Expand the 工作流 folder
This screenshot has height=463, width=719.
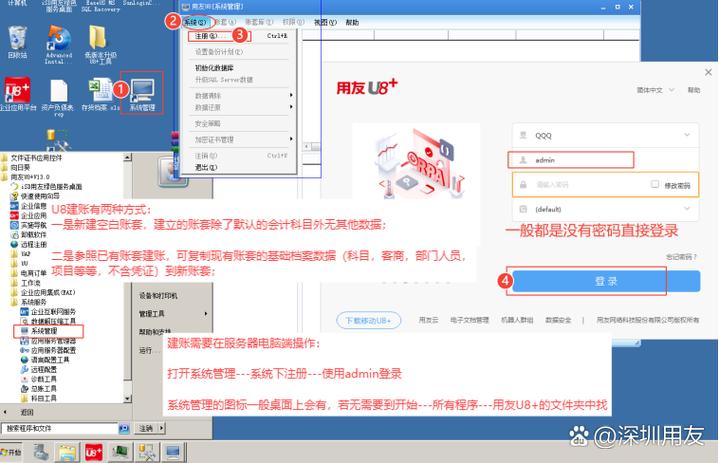coord(26,283)
